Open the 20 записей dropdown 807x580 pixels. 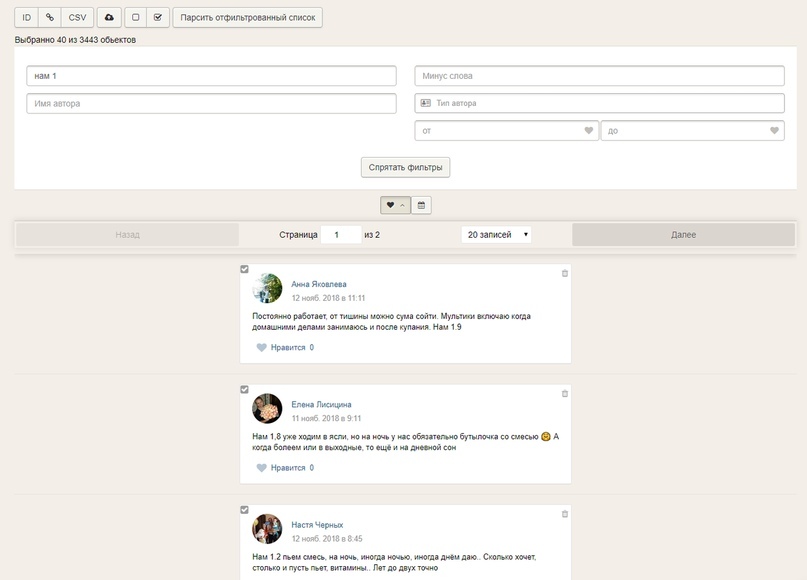pyautogui.click(x=497, y=235)
